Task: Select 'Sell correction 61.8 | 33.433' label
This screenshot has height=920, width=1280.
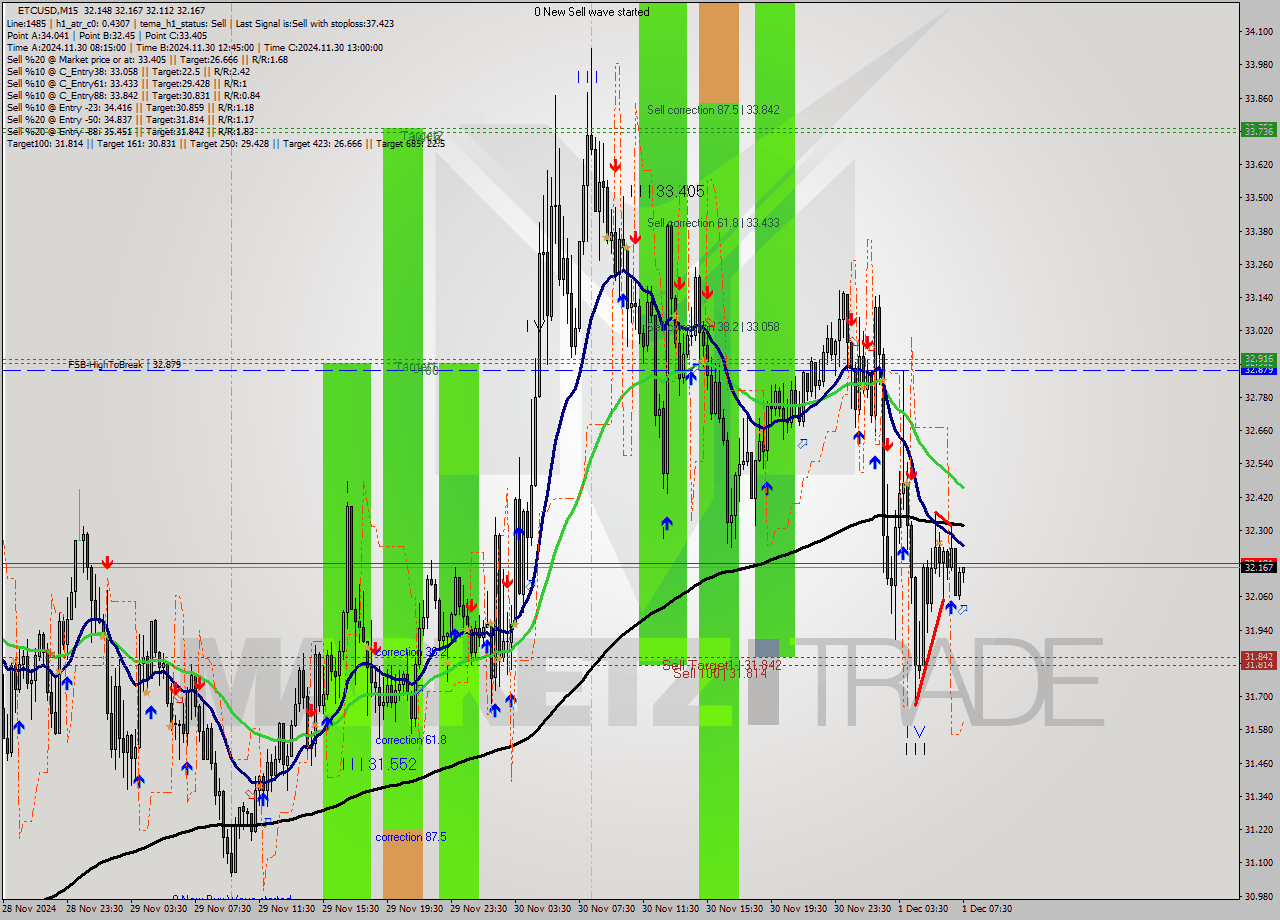Action: [x=713, y=223]
